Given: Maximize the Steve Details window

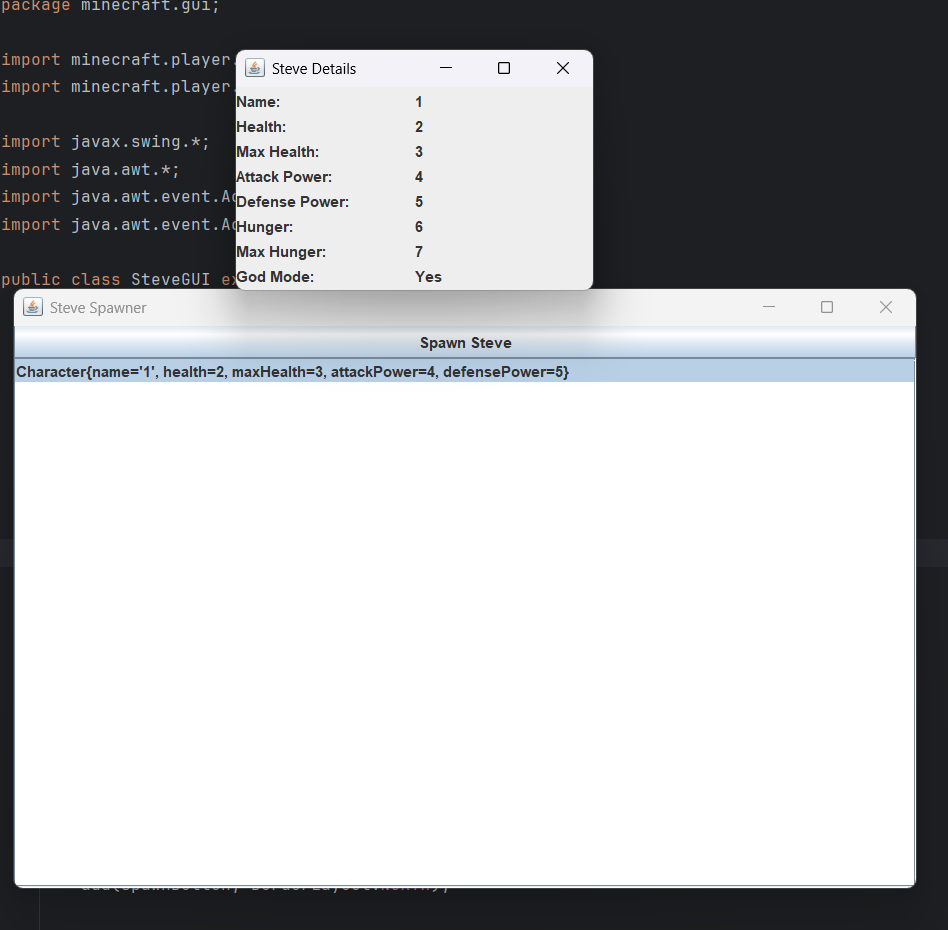Looking at the screenshot, I should point(504,68).
